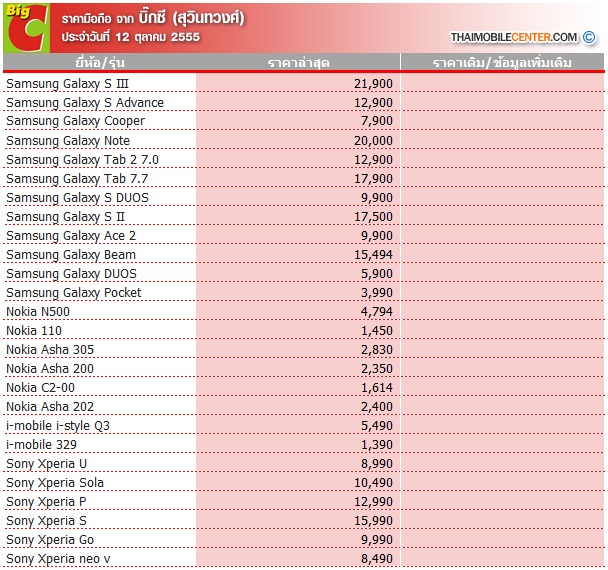Click the title text บิ๊กซี (สุวินทวงศ์)
Screen dimensions: 608x570
pyautogui.click(x=192, y=17)
